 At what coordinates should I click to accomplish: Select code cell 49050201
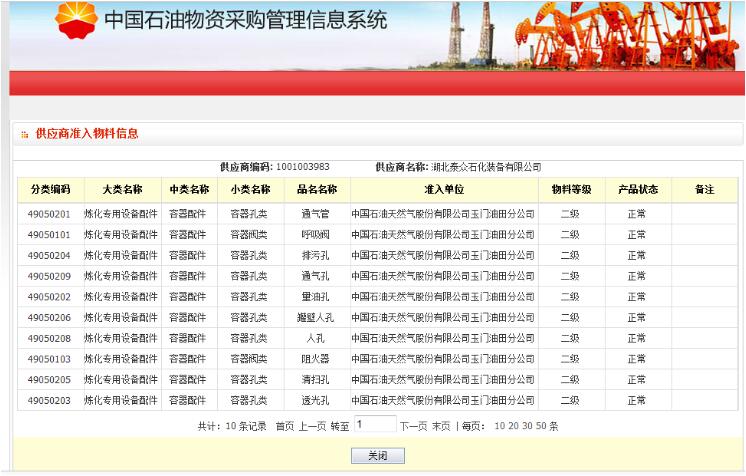49,214
